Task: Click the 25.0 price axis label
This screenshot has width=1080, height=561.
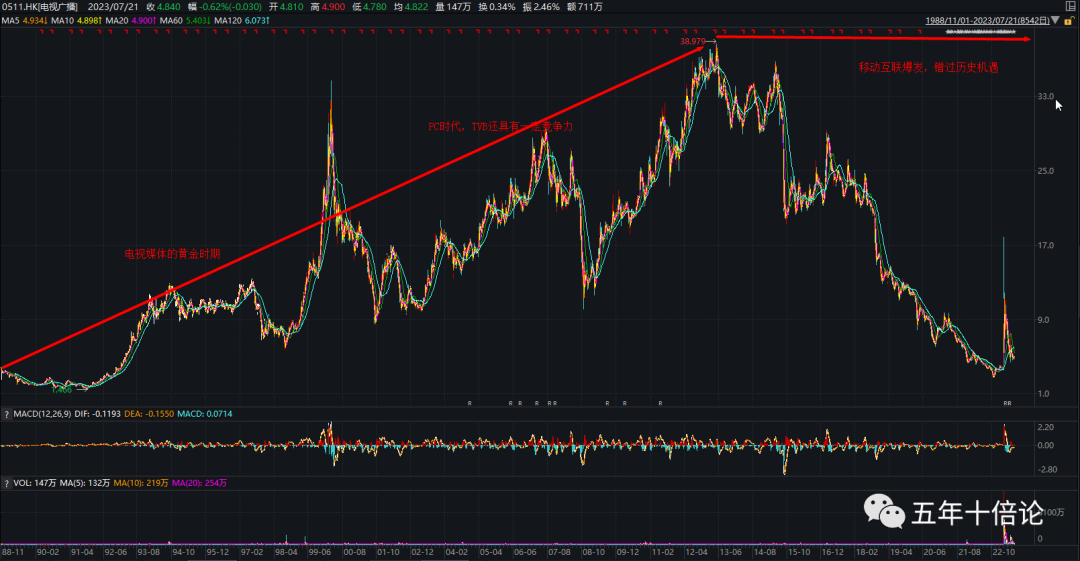Action: pyautogui.click(x=1046, y=171)
